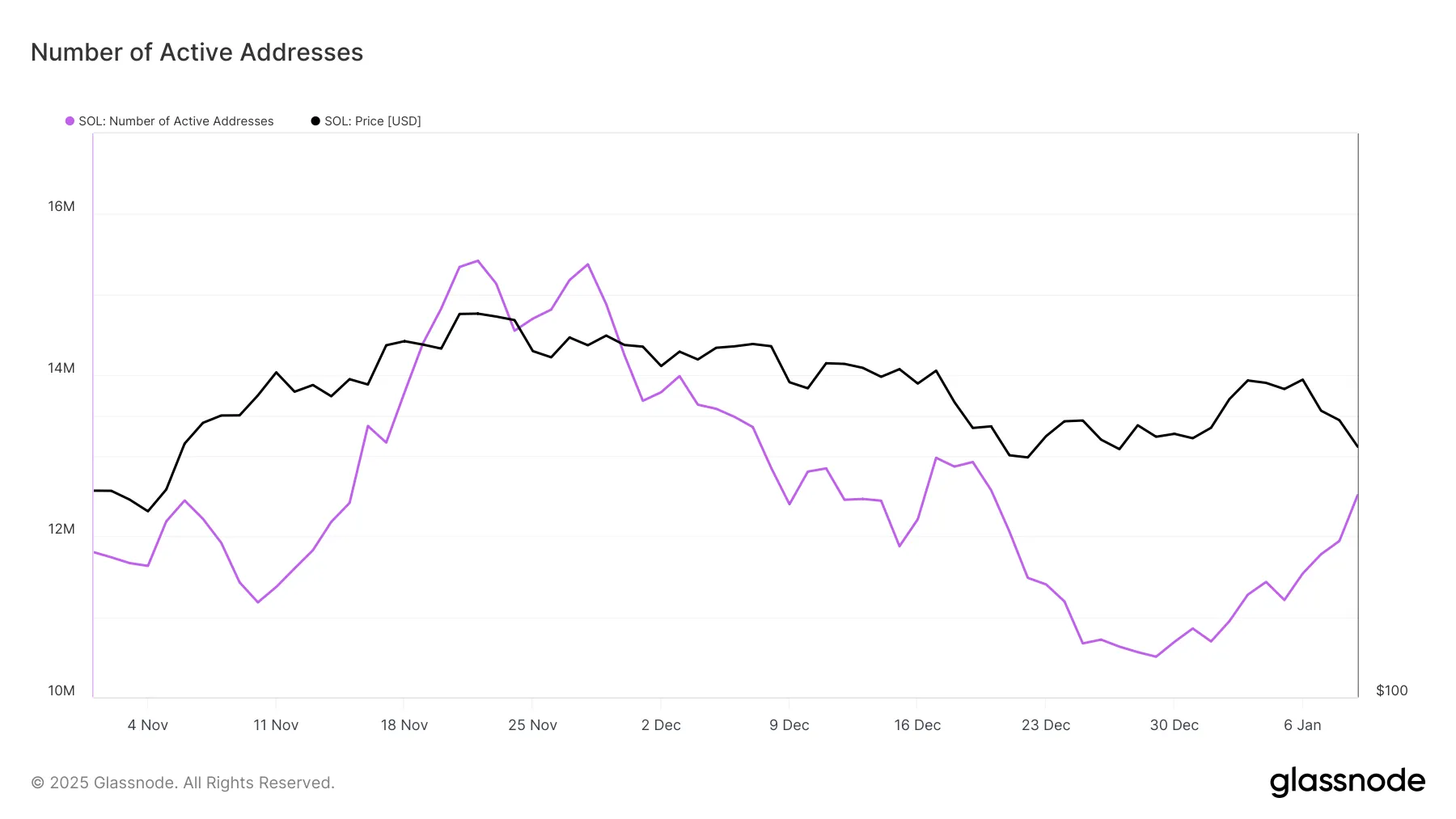Click the glassnode logo
This screenshot has height=819, width=1456.
pyautogui.click(x=1348, y=782)
